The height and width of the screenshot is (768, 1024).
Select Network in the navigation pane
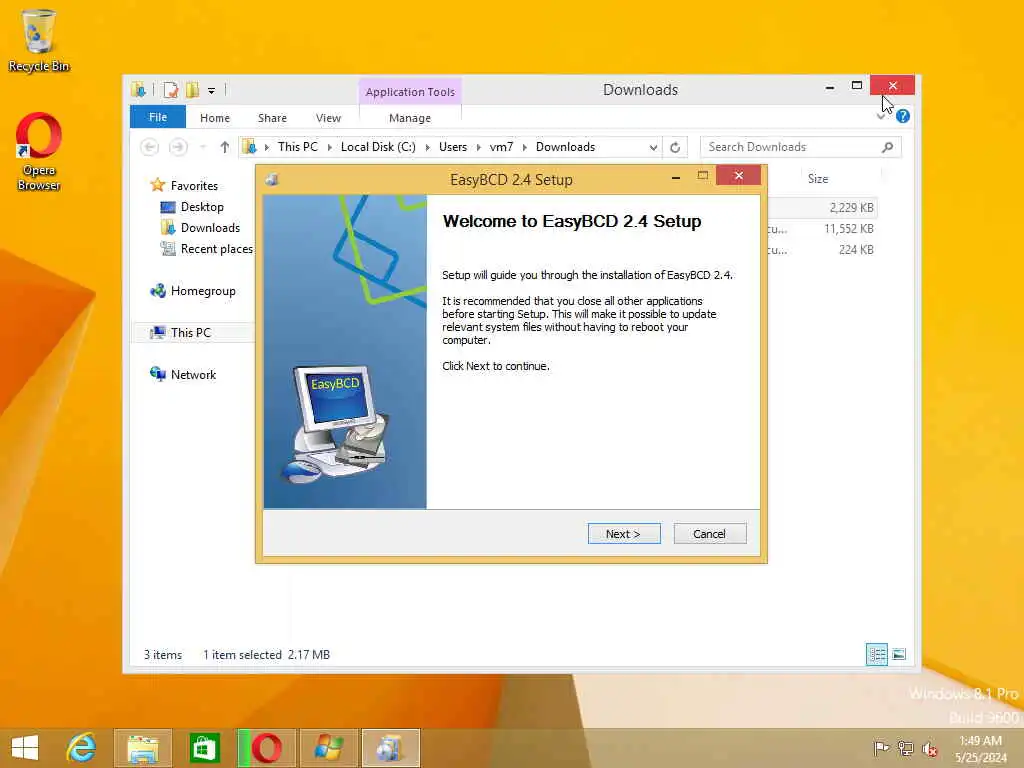point(193,374)
